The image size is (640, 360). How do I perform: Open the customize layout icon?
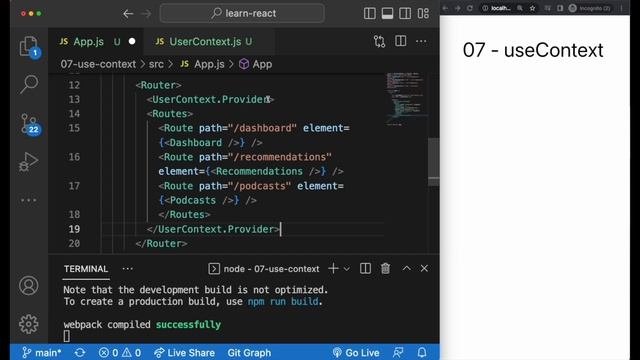[423, 13]
